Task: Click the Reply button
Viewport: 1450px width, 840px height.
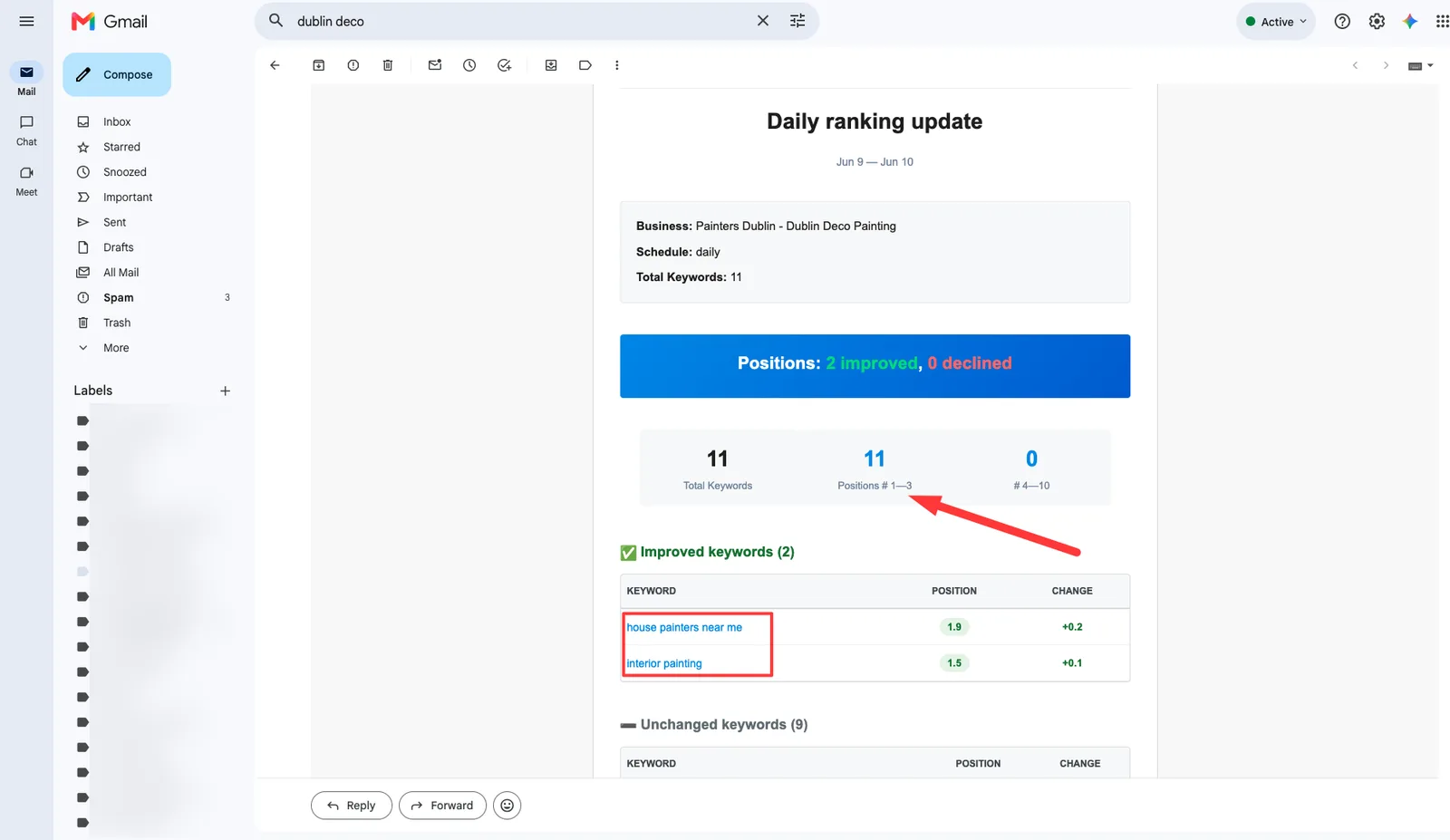Action: [x=352, y=806]
